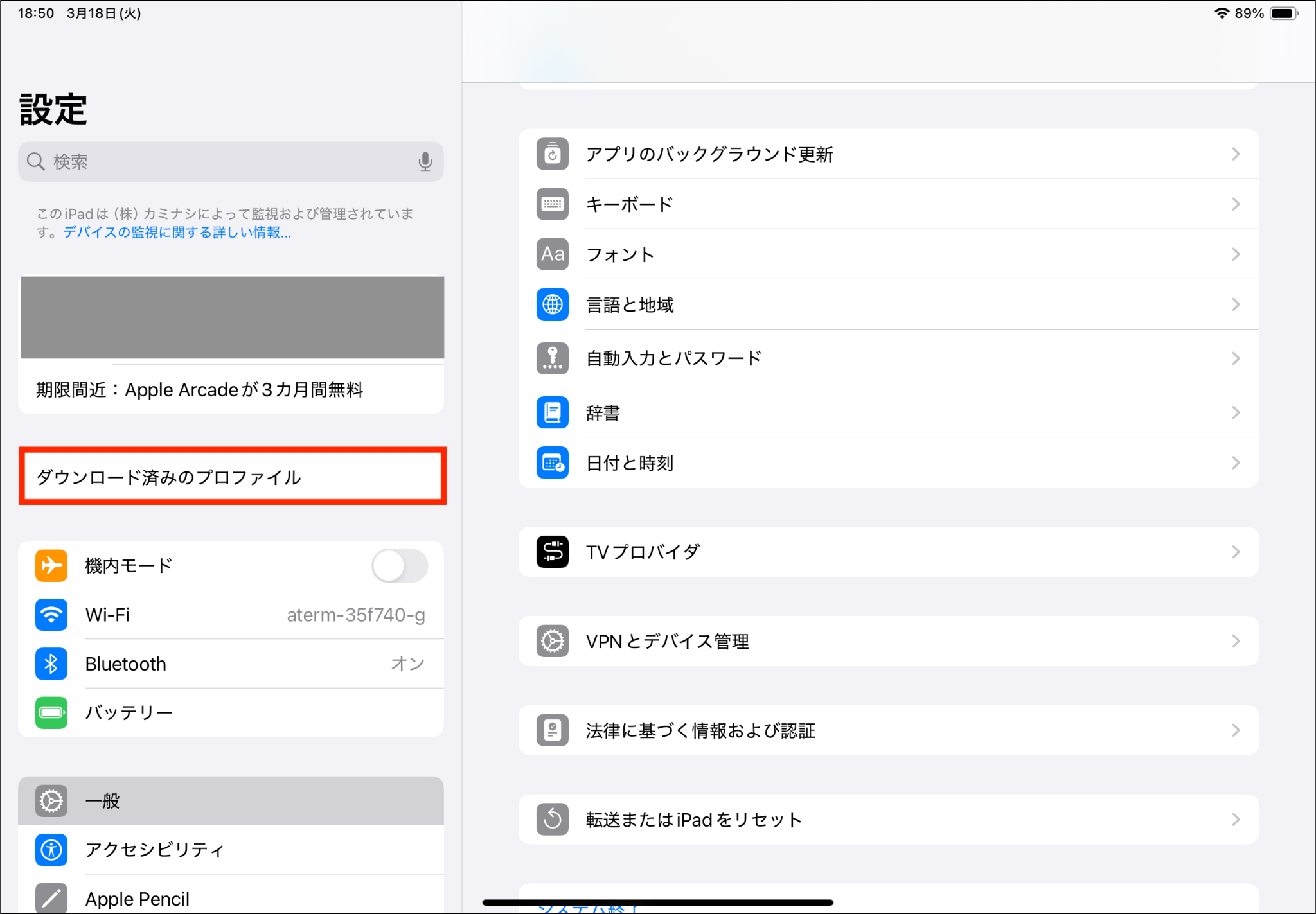The image size is (1316, 914).
Task: Tap the Bluetooth icon in sidebar
Action: pos(51,664)
